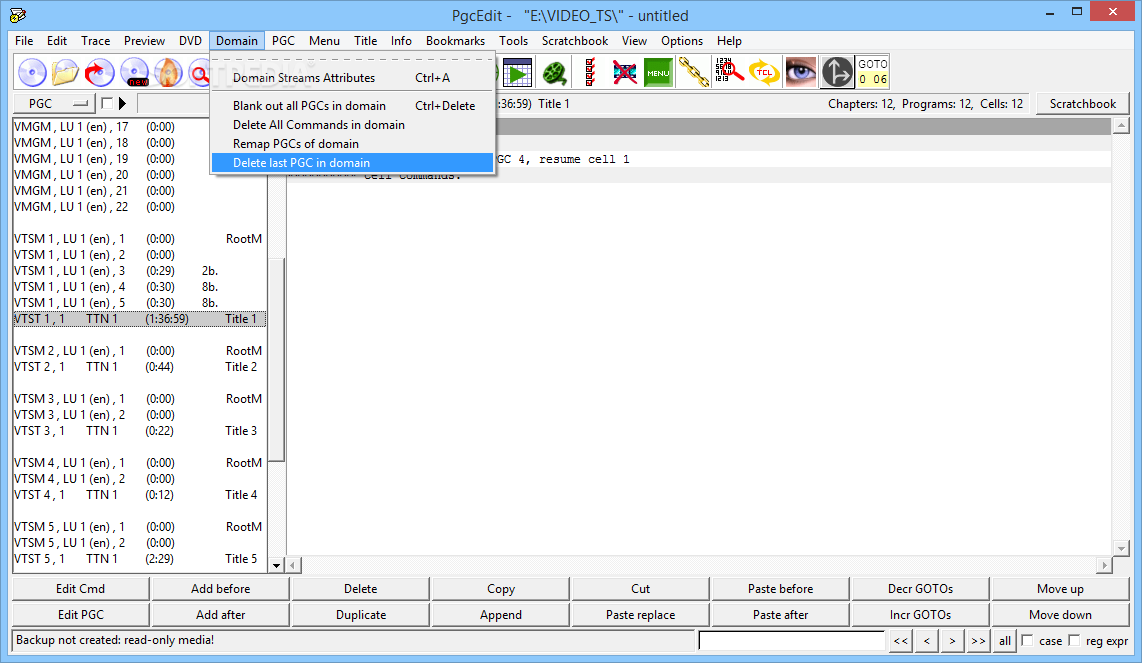Click the black play triangle beside PGC selector
Screen dimensions: 1142x663
point(122,103)
